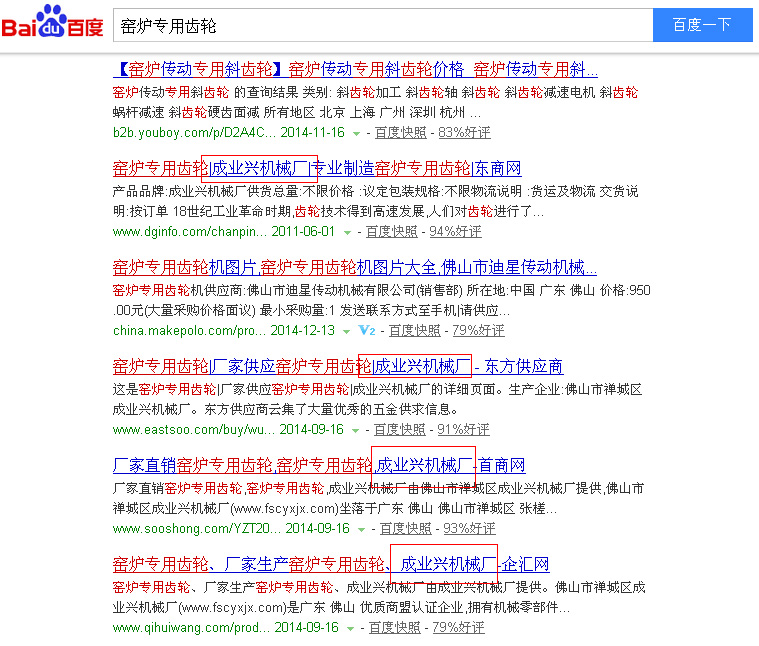Click the date 2014-12-13 text
The height and width of the screenshot is (646, 759).
303,331
